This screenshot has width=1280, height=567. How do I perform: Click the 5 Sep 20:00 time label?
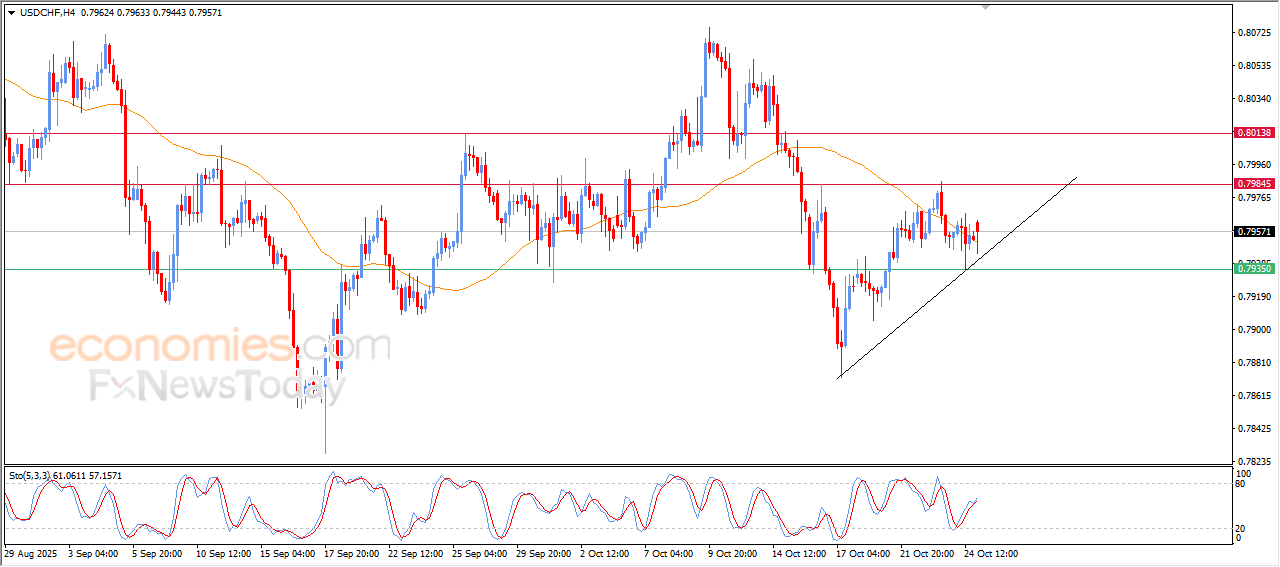pyautogui.click(x=155, y=553)
